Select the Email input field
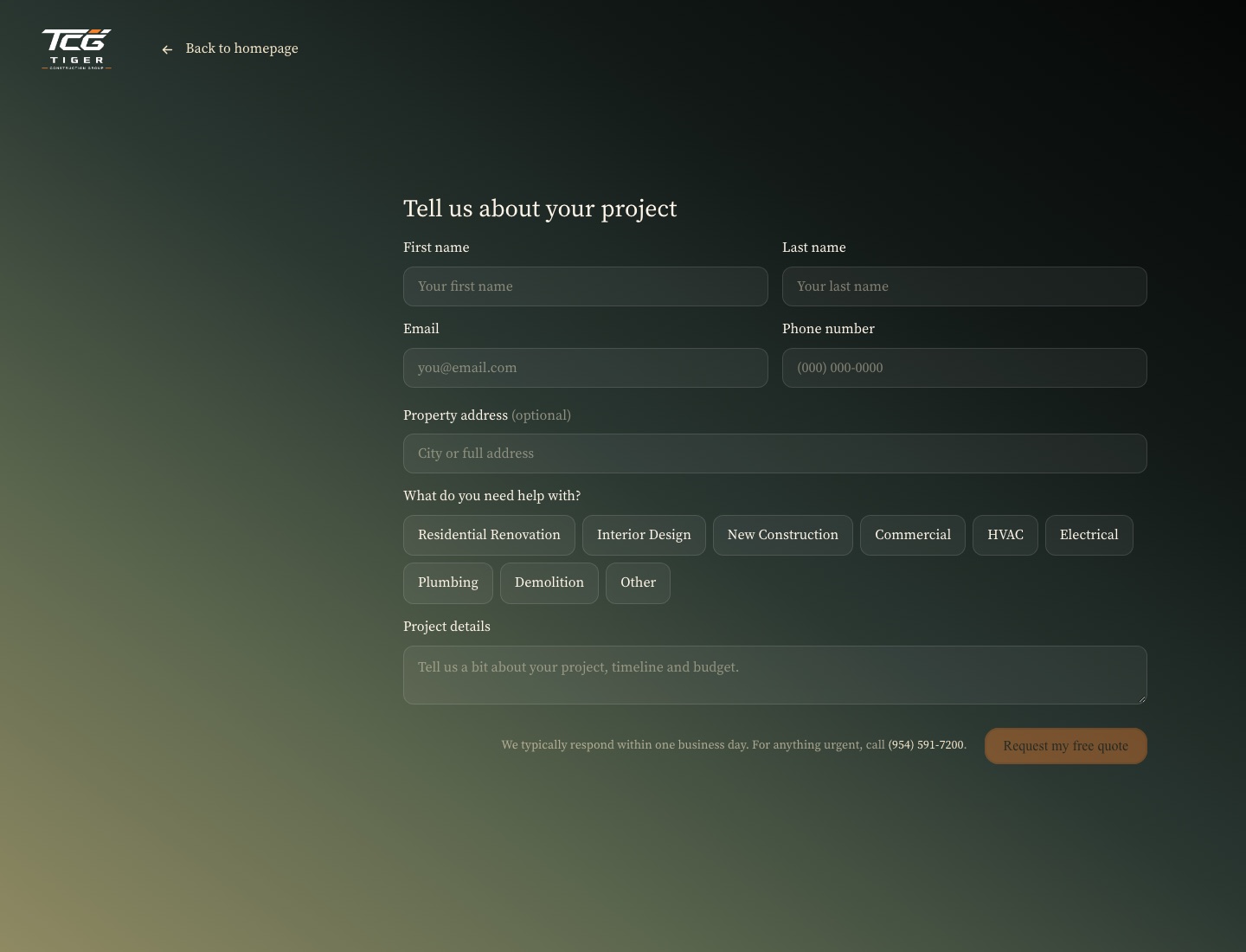 pos(586,368)
